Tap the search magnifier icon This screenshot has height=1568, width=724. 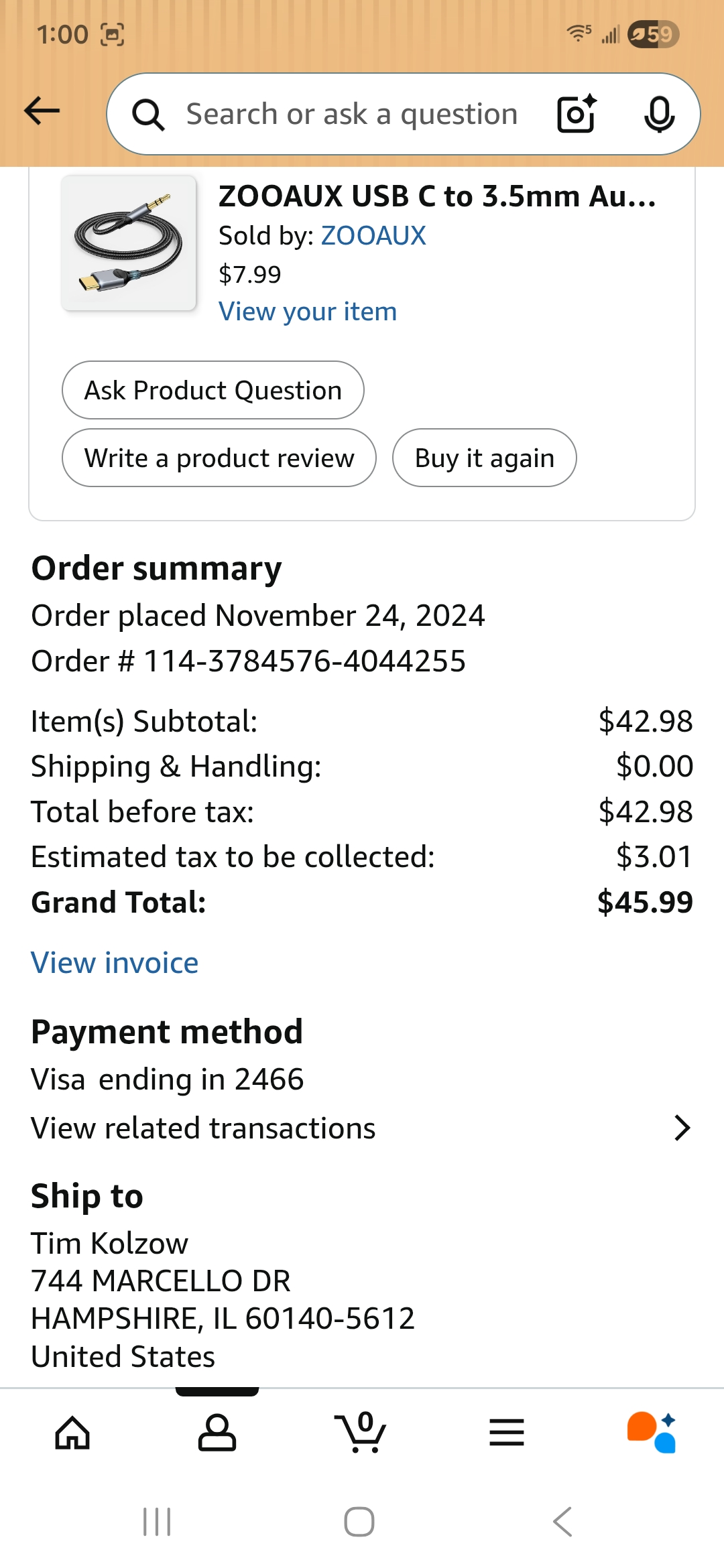click(148, 115)
